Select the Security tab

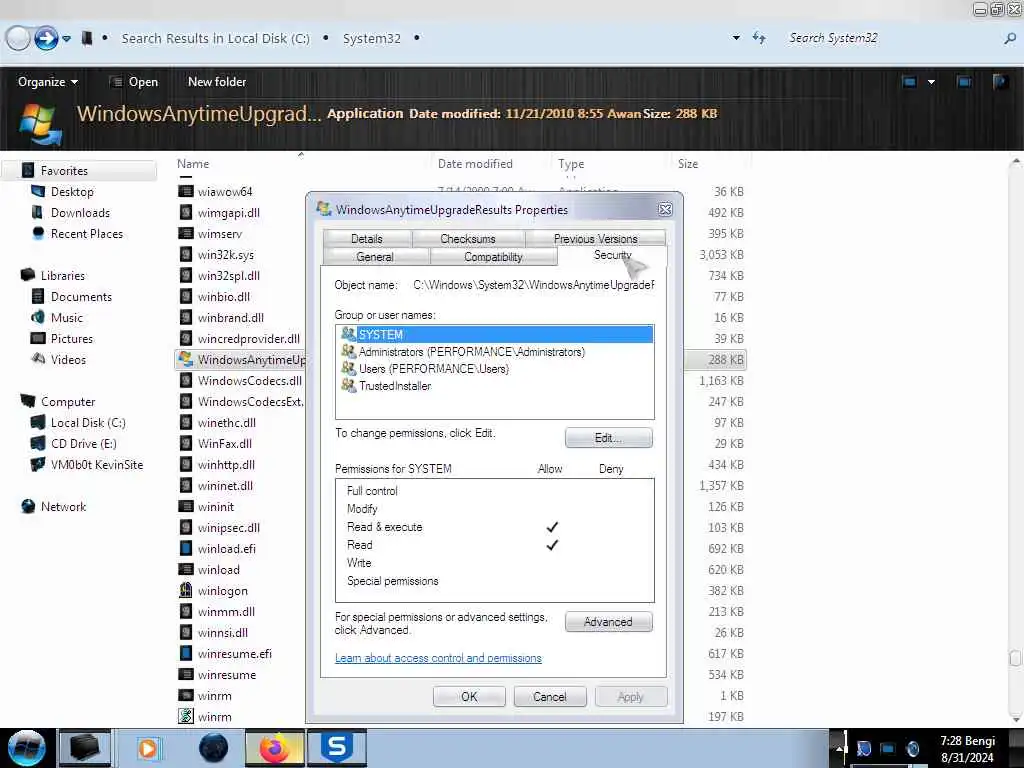(612, 255)
